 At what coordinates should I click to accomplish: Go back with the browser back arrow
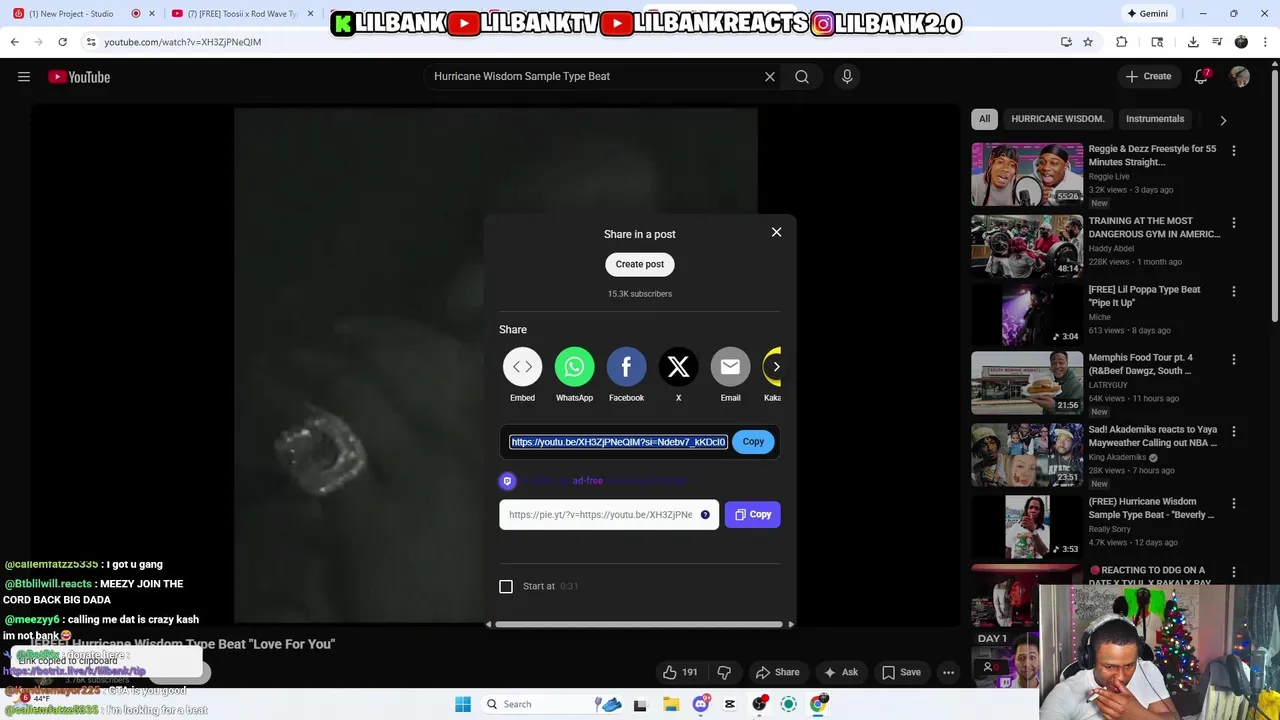click(14, 42)
